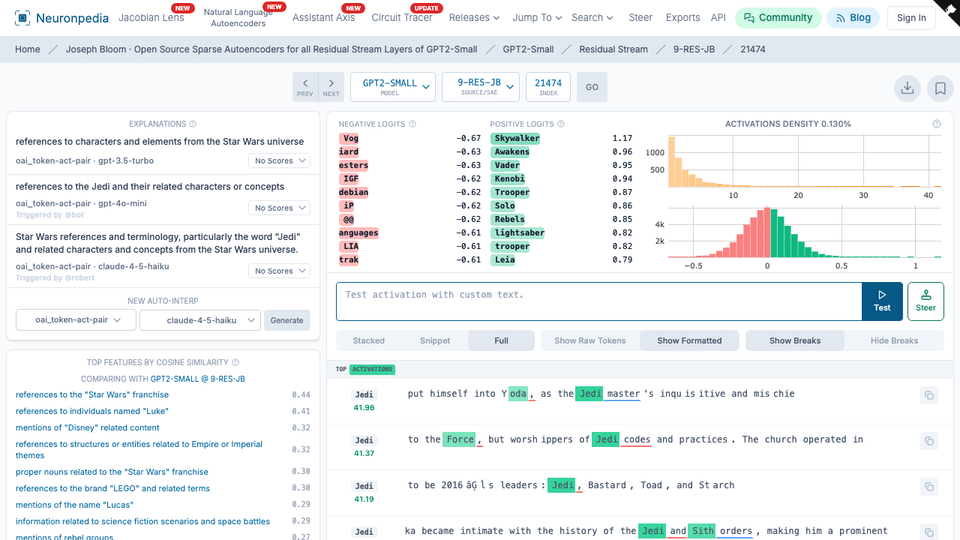
Task: Open the GPT2-SMALL model dropdown
Action: [x=393, y=87]
